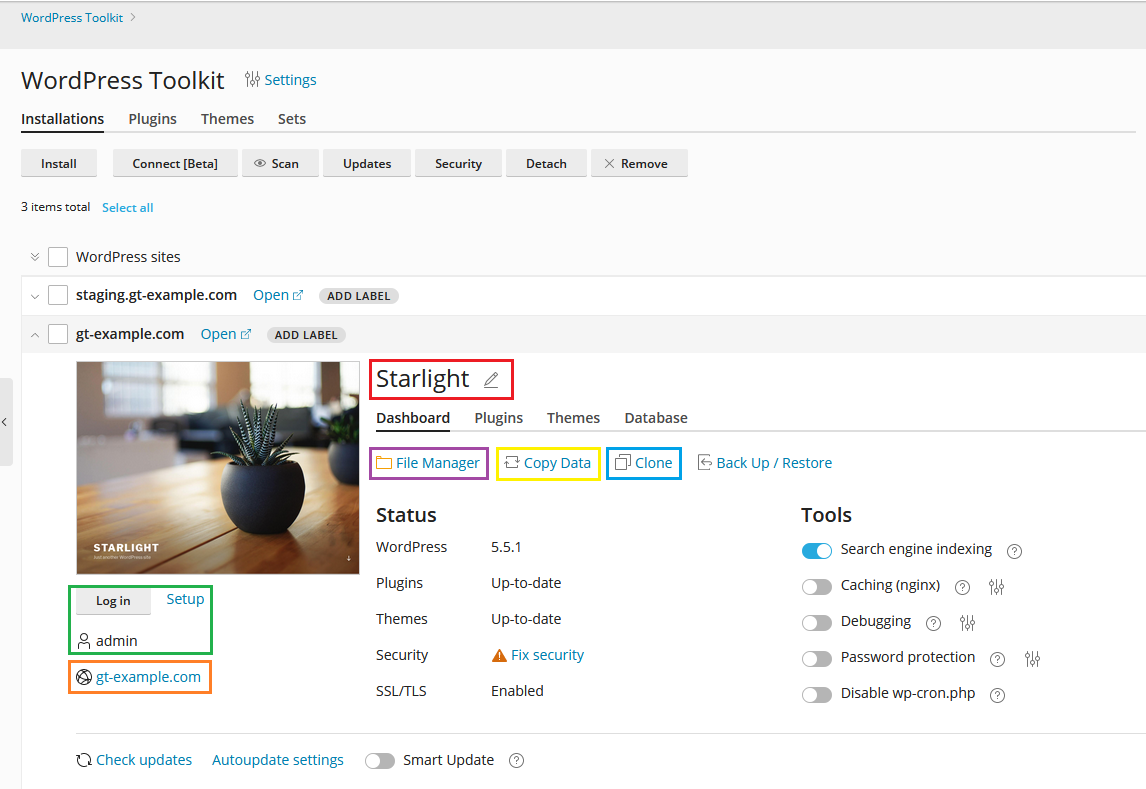Viewport: 1146px width, 789px height.
Task: Open the Starlight Themes tab
Action: (573, 418)
